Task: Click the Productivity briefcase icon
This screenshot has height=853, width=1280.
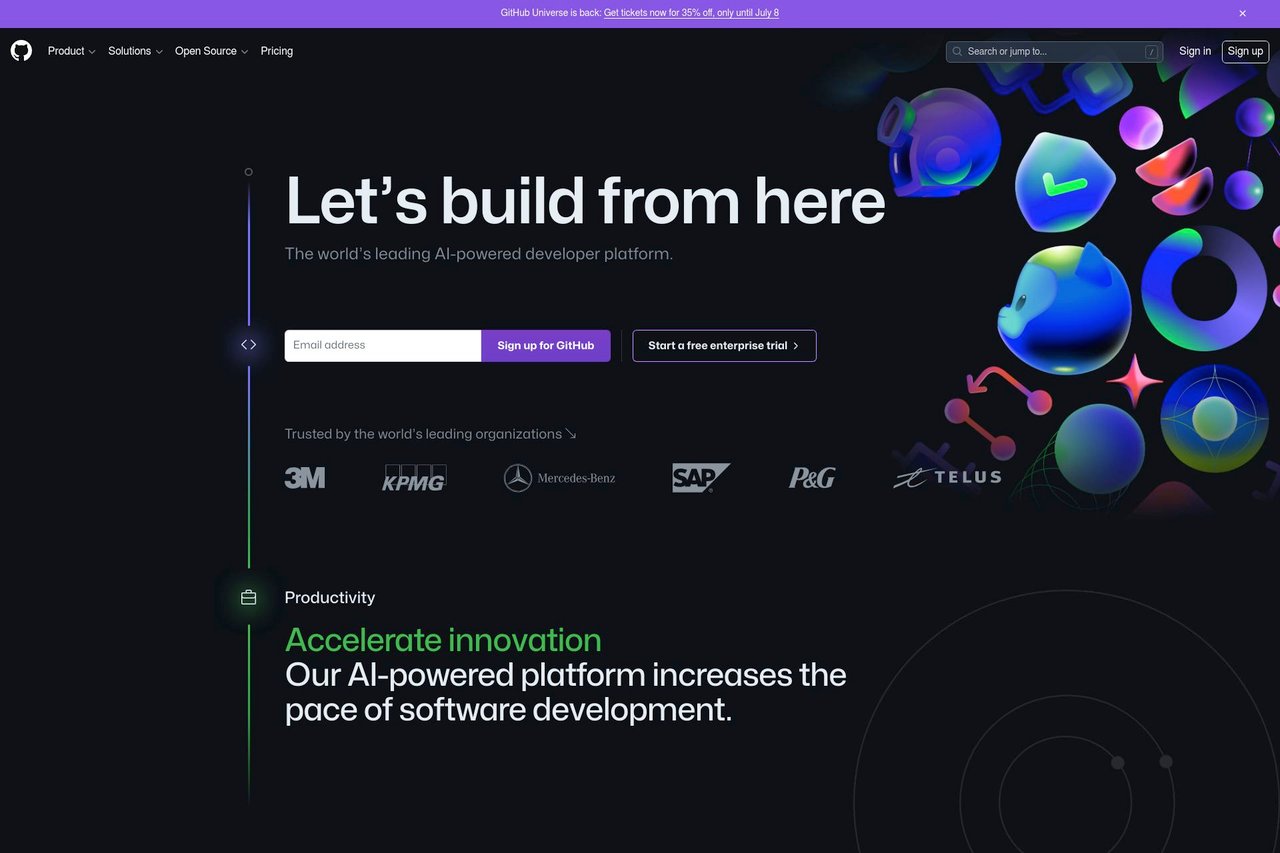Action: [248, 597]
